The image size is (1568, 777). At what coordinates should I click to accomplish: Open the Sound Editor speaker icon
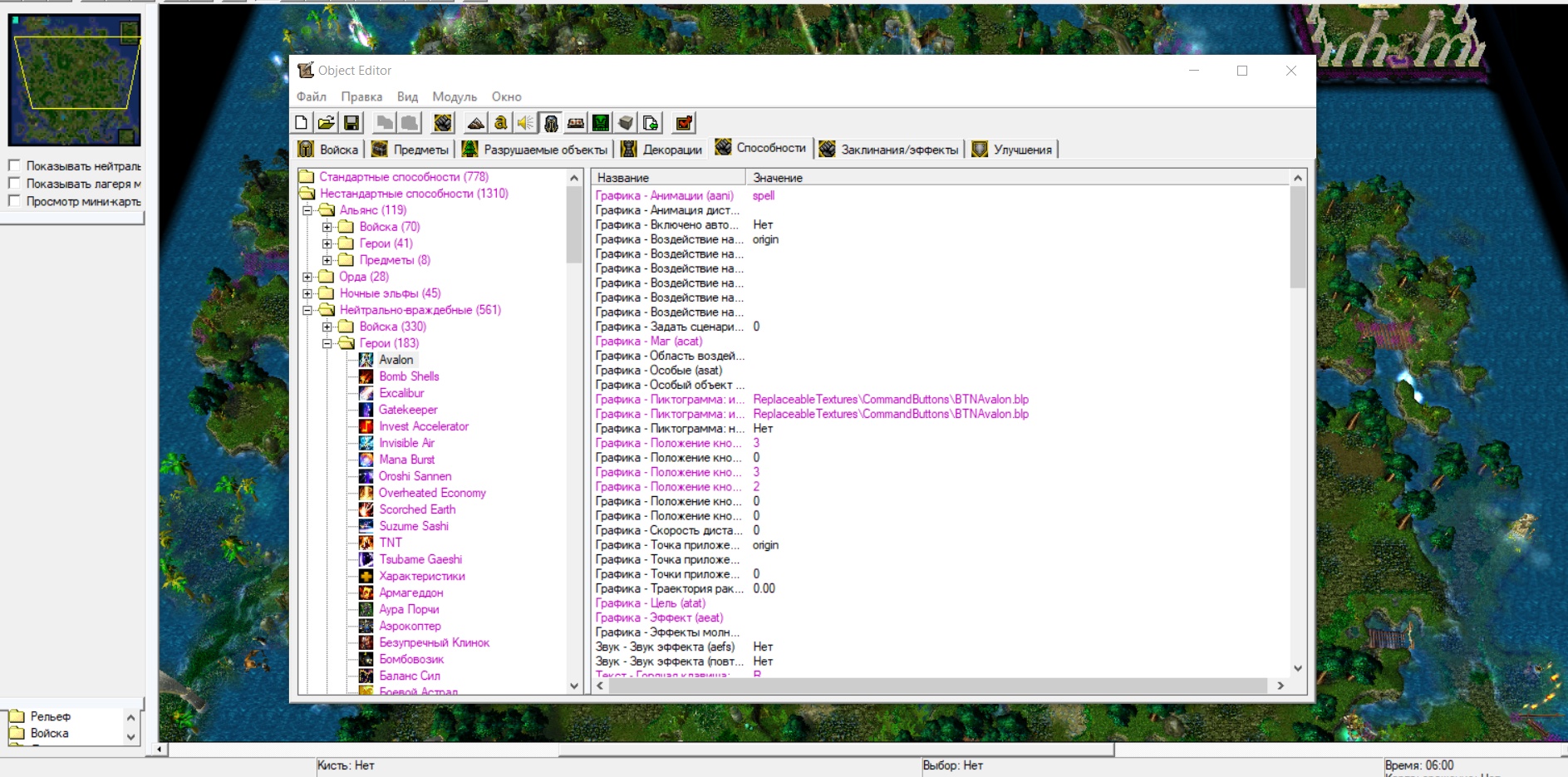point(525,123)
